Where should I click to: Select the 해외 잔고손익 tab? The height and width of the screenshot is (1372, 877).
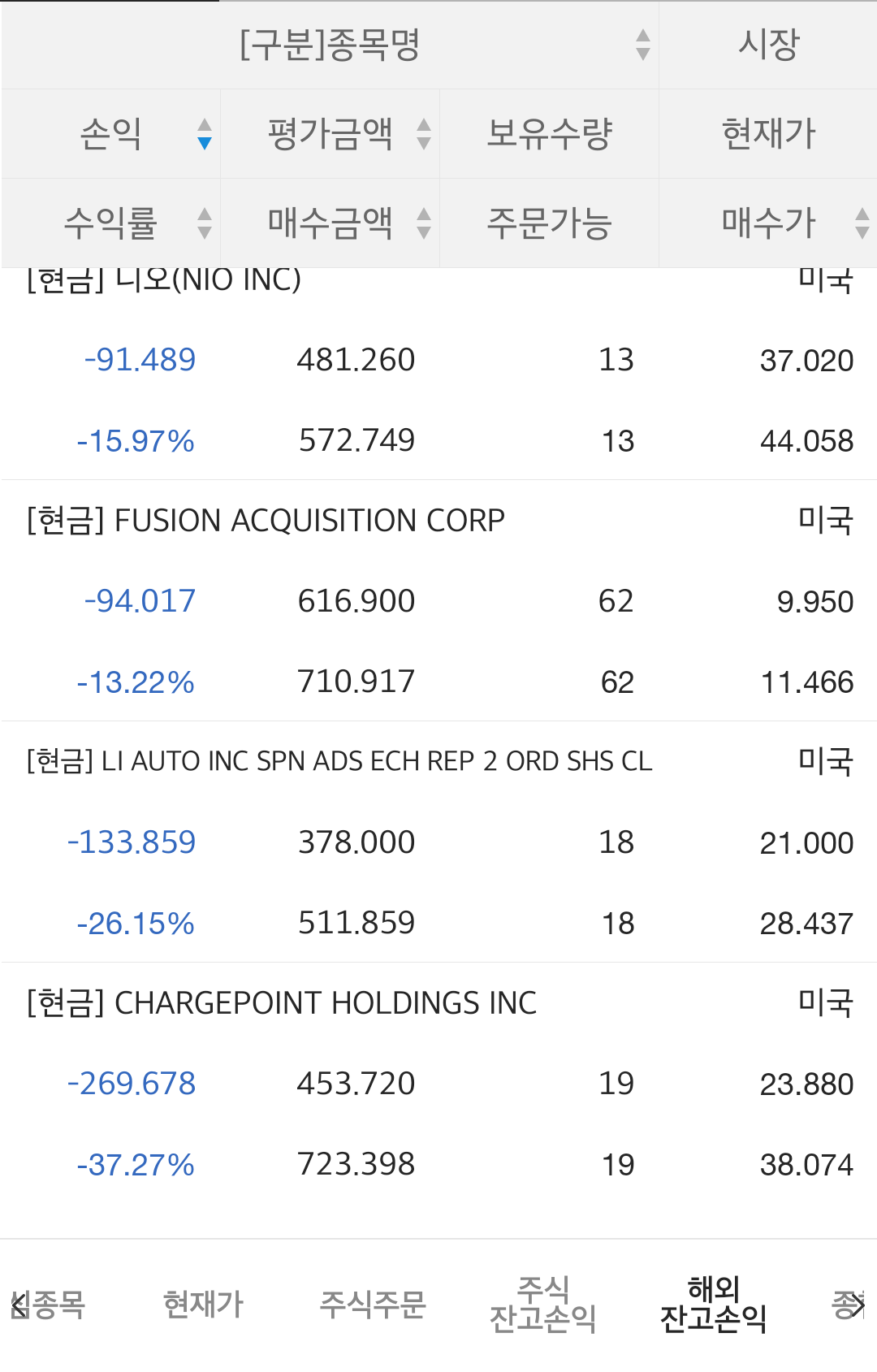(713, 1305)
